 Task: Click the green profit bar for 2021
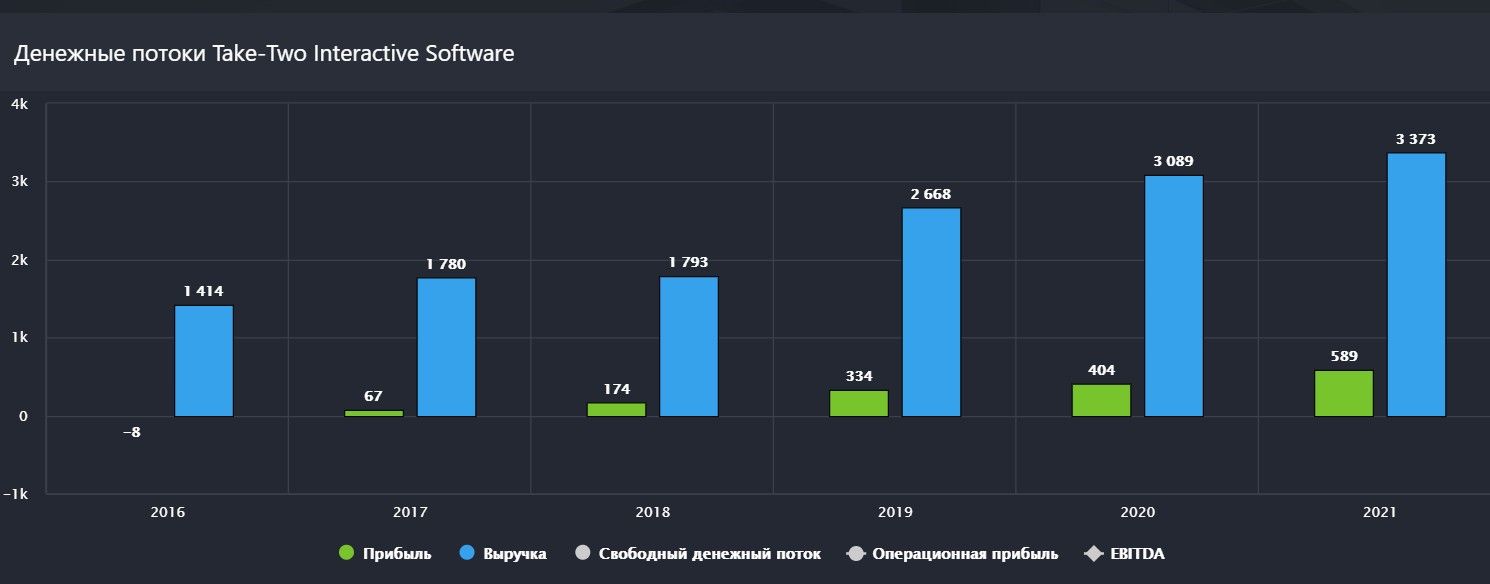pos(1344,393)
